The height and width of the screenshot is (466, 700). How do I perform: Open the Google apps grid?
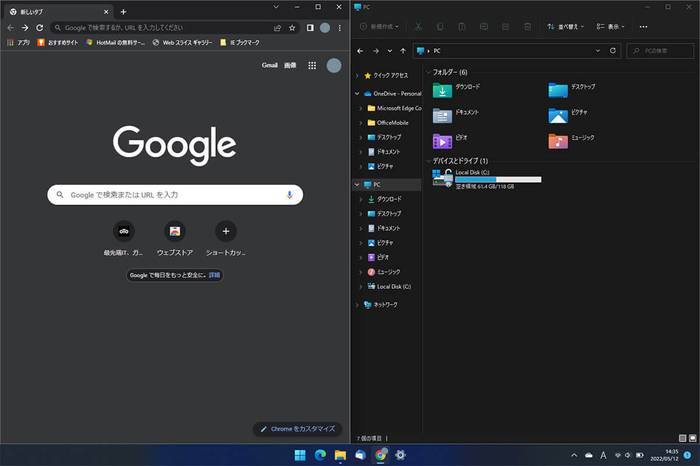coord(312,66)
